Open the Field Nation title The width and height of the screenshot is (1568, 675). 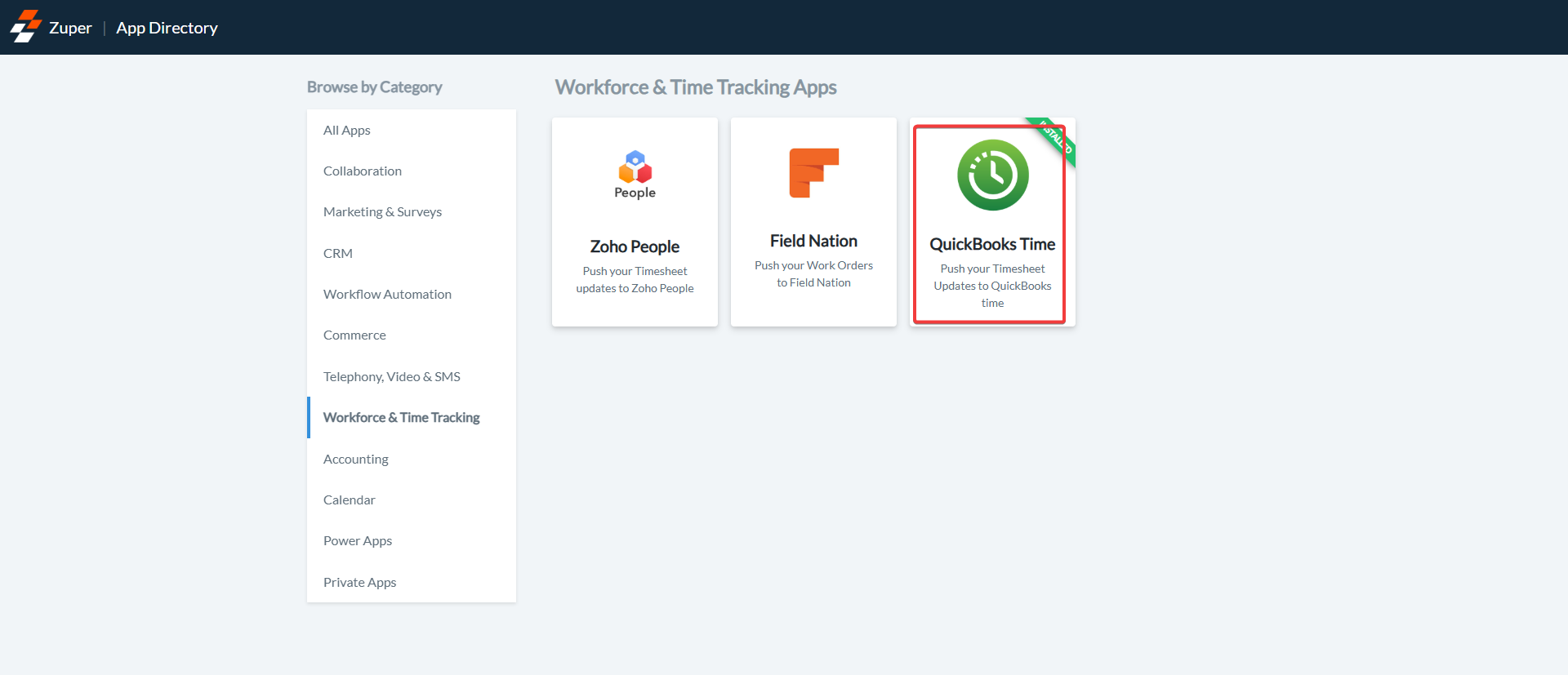(813, 241)
